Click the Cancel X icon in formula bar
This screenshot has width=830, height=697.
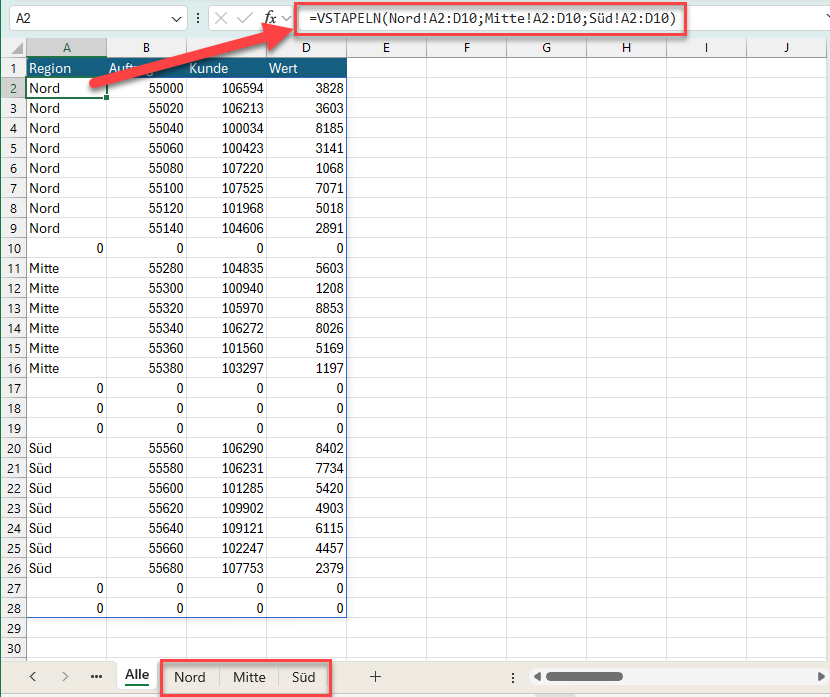tap(221, 18)
